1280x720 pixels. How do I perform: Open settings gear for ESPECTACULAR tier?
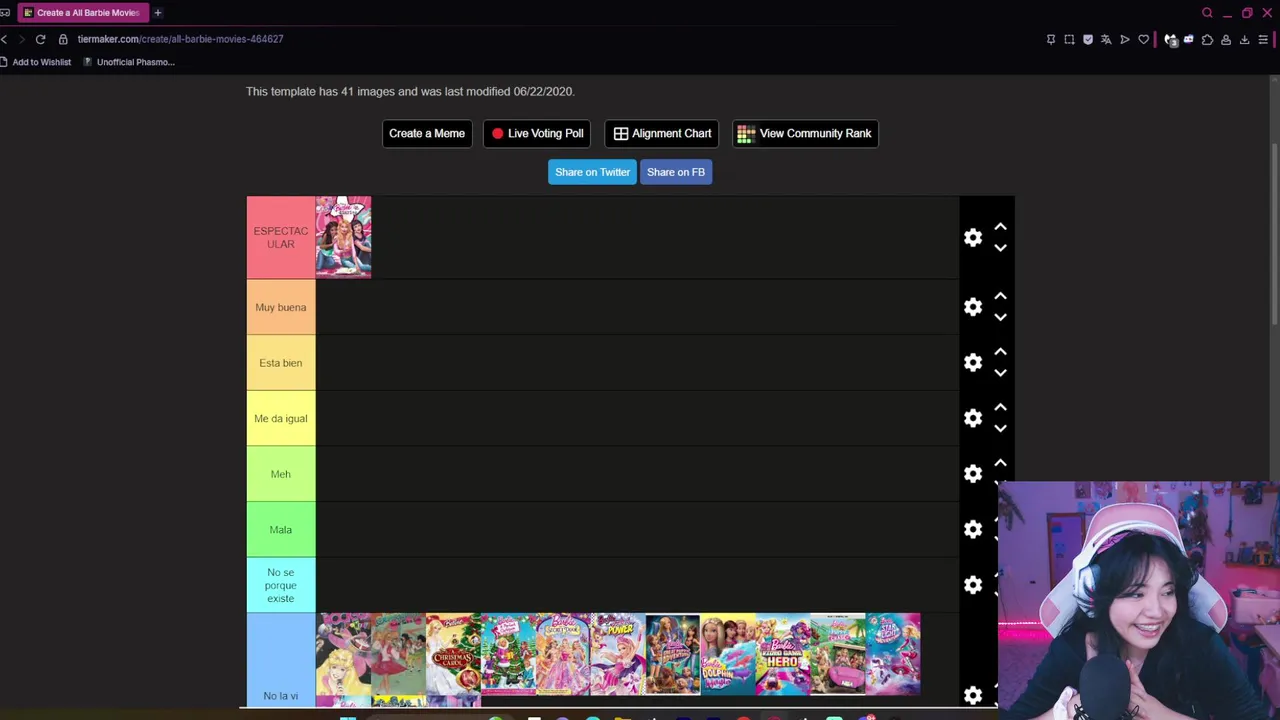973,238
